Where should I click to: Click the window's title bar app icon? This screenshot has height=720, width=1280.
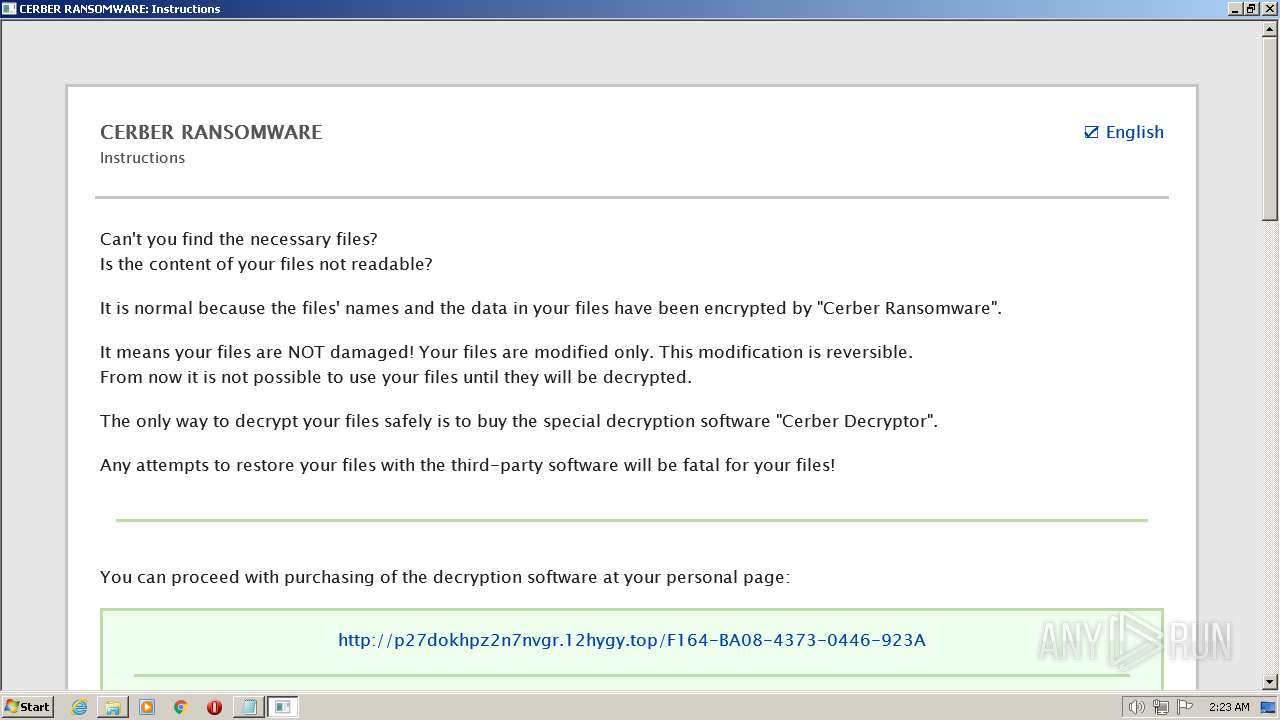pyautogui.click(x=9, y=8)
